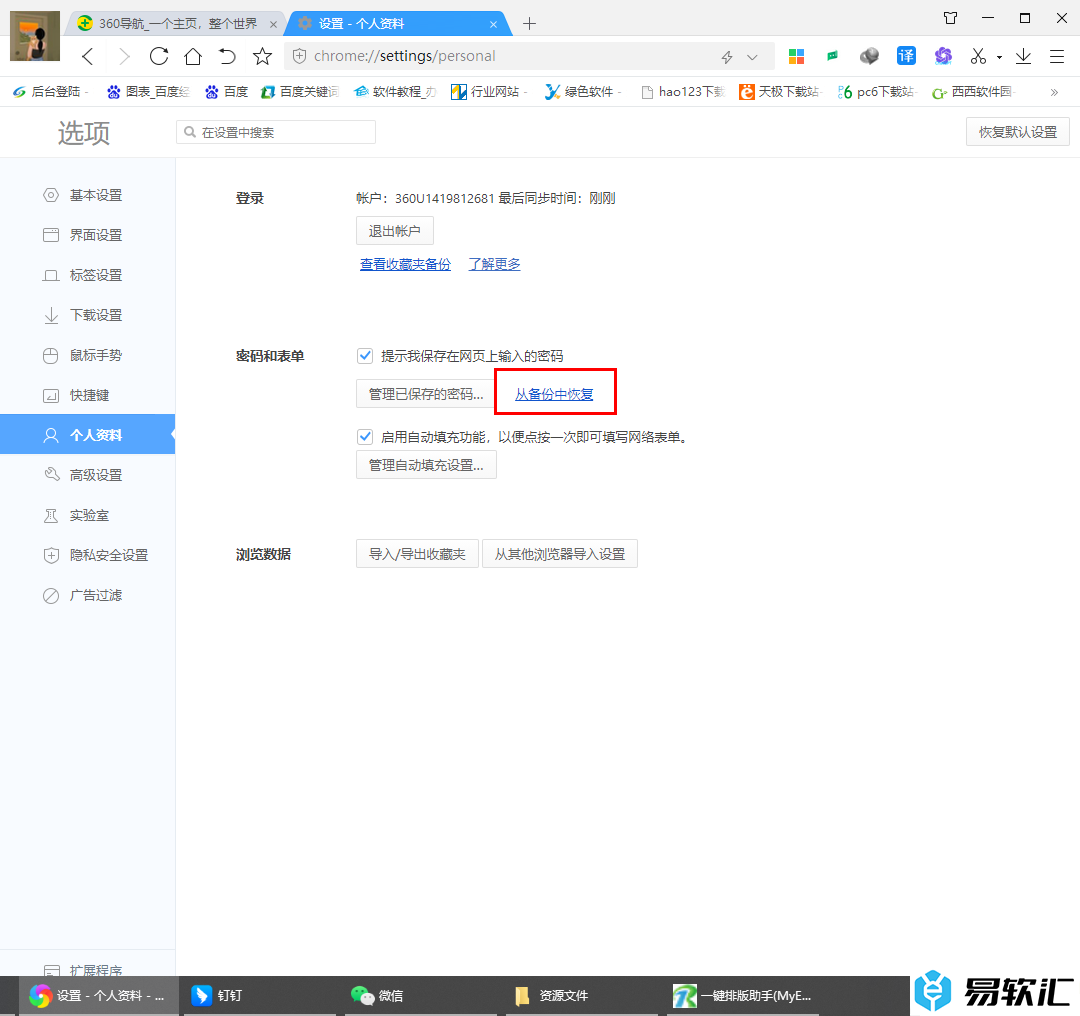Close the 360导航 tab
This screenshot has height=1016, width=1080.
273,24
